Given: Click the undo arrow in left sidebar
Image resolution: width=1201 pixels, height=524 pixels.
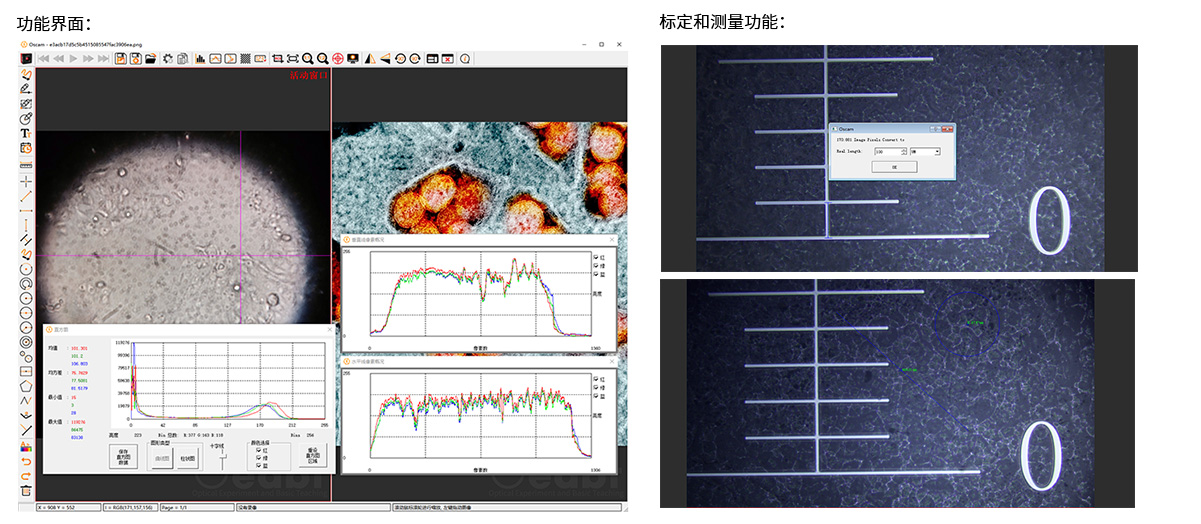Looking at the screenshot, I should click(26, 461).
